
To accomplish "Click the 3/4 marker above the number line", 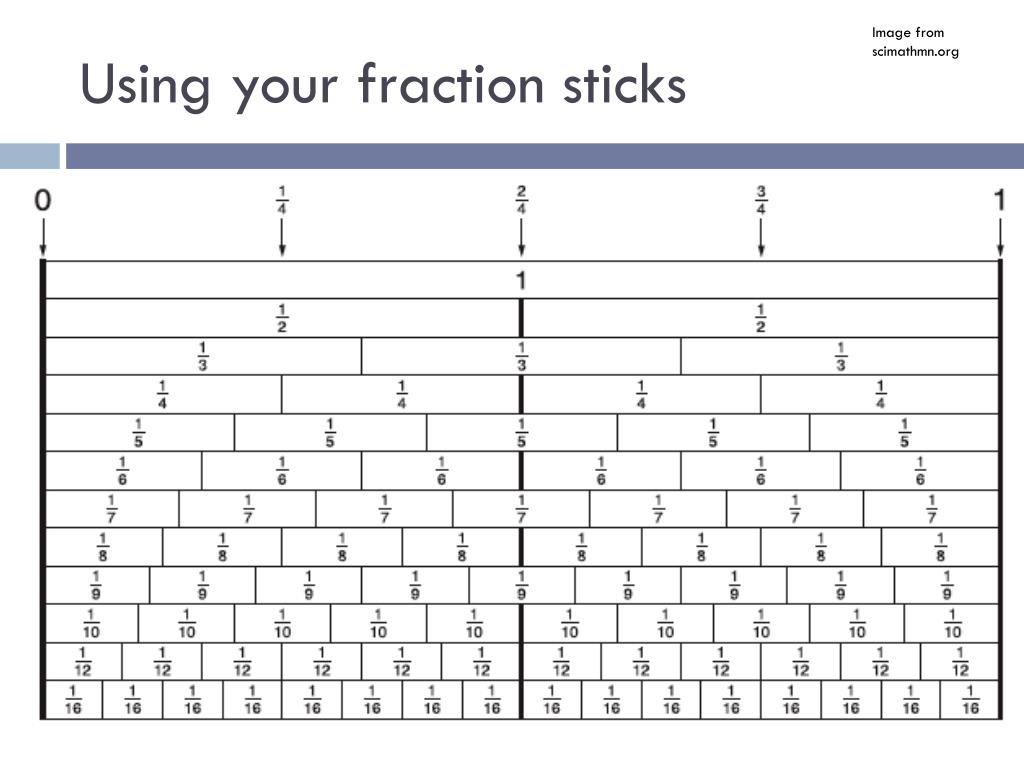I will coord(761,200).
